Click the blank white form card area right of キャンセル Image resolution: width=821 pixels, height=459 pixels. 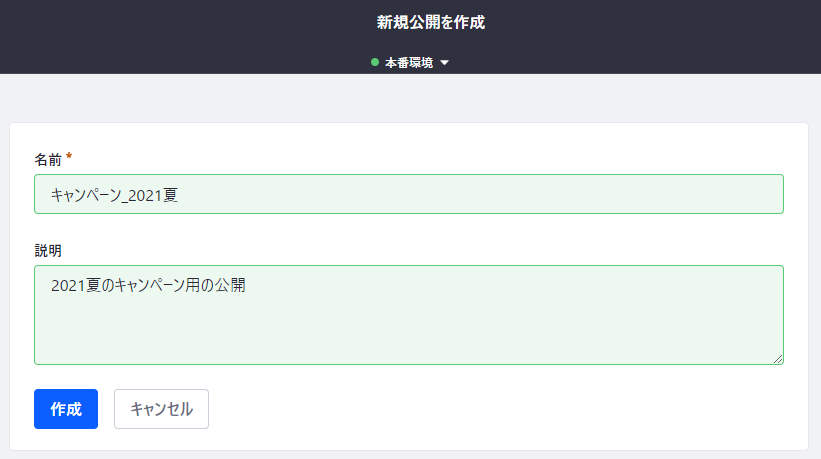pos(500,409)
